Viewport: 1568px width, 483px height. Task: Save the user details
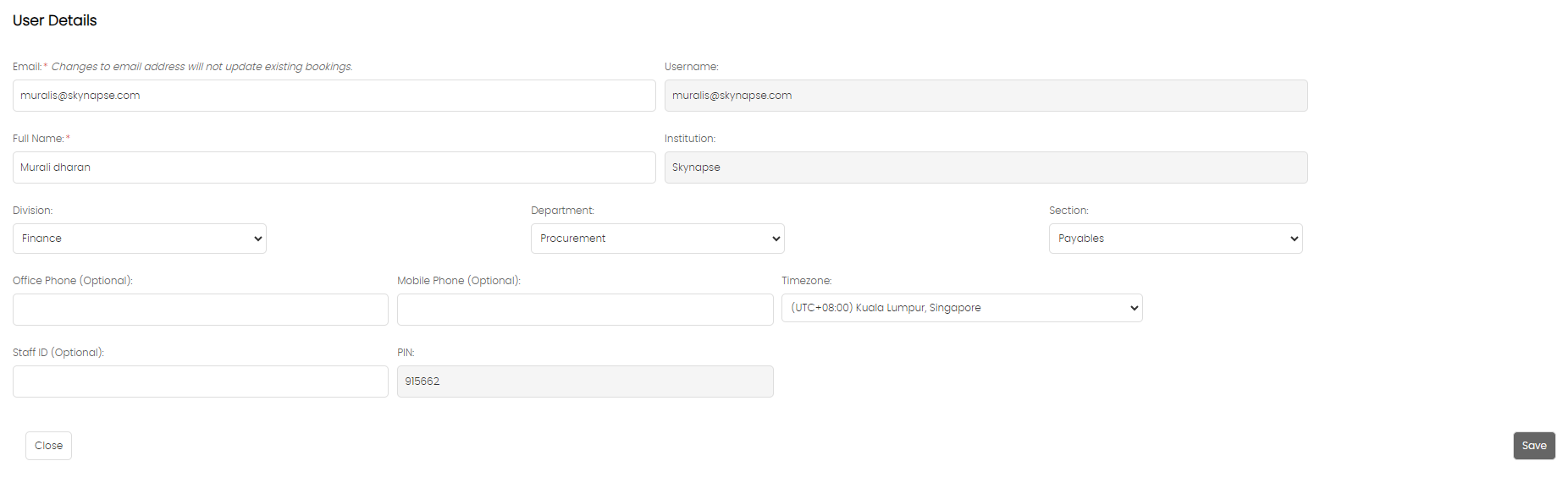point(1534,446)
